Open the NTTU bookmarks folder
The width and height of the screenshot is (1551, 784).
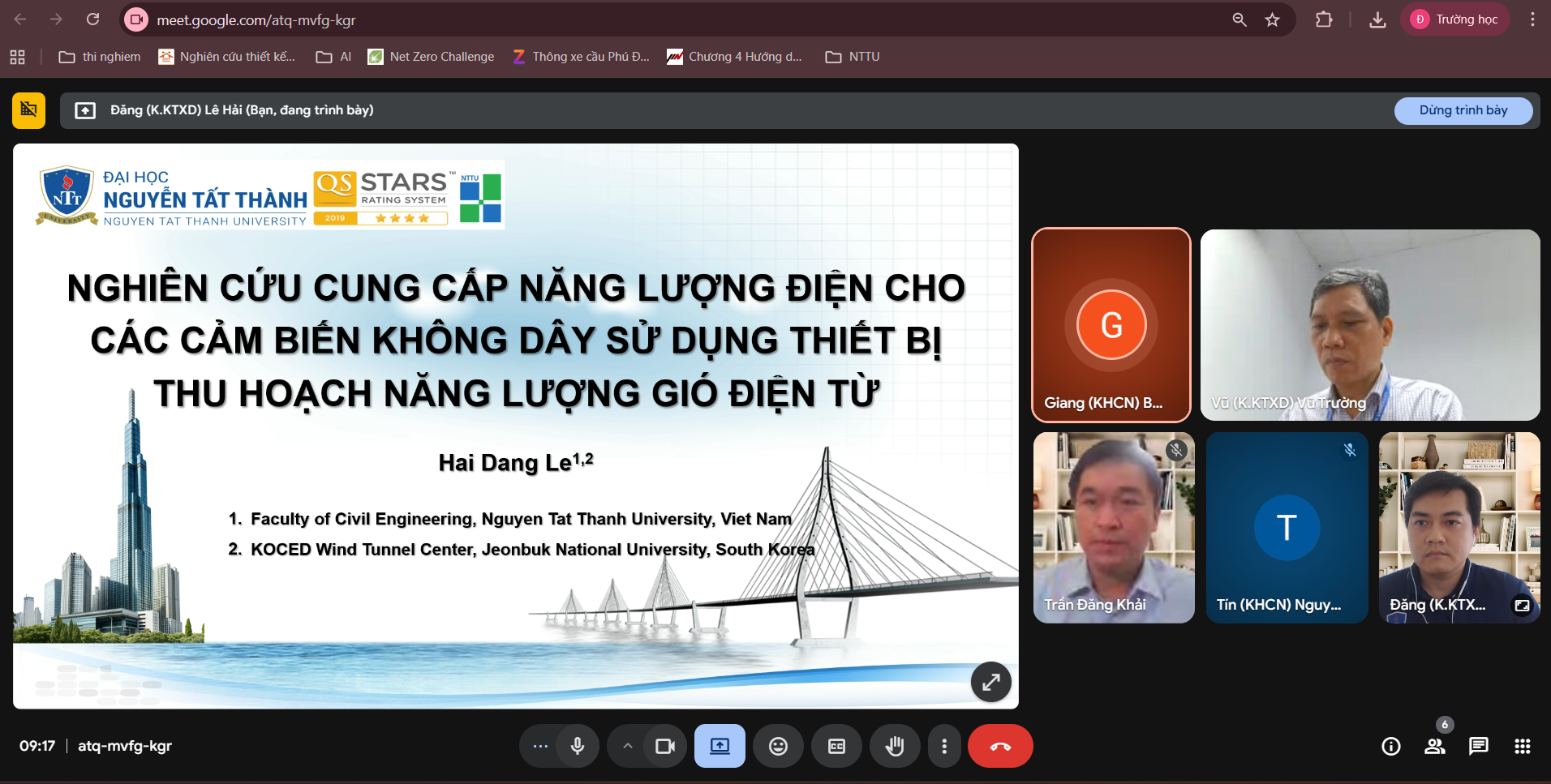(853, 57)
